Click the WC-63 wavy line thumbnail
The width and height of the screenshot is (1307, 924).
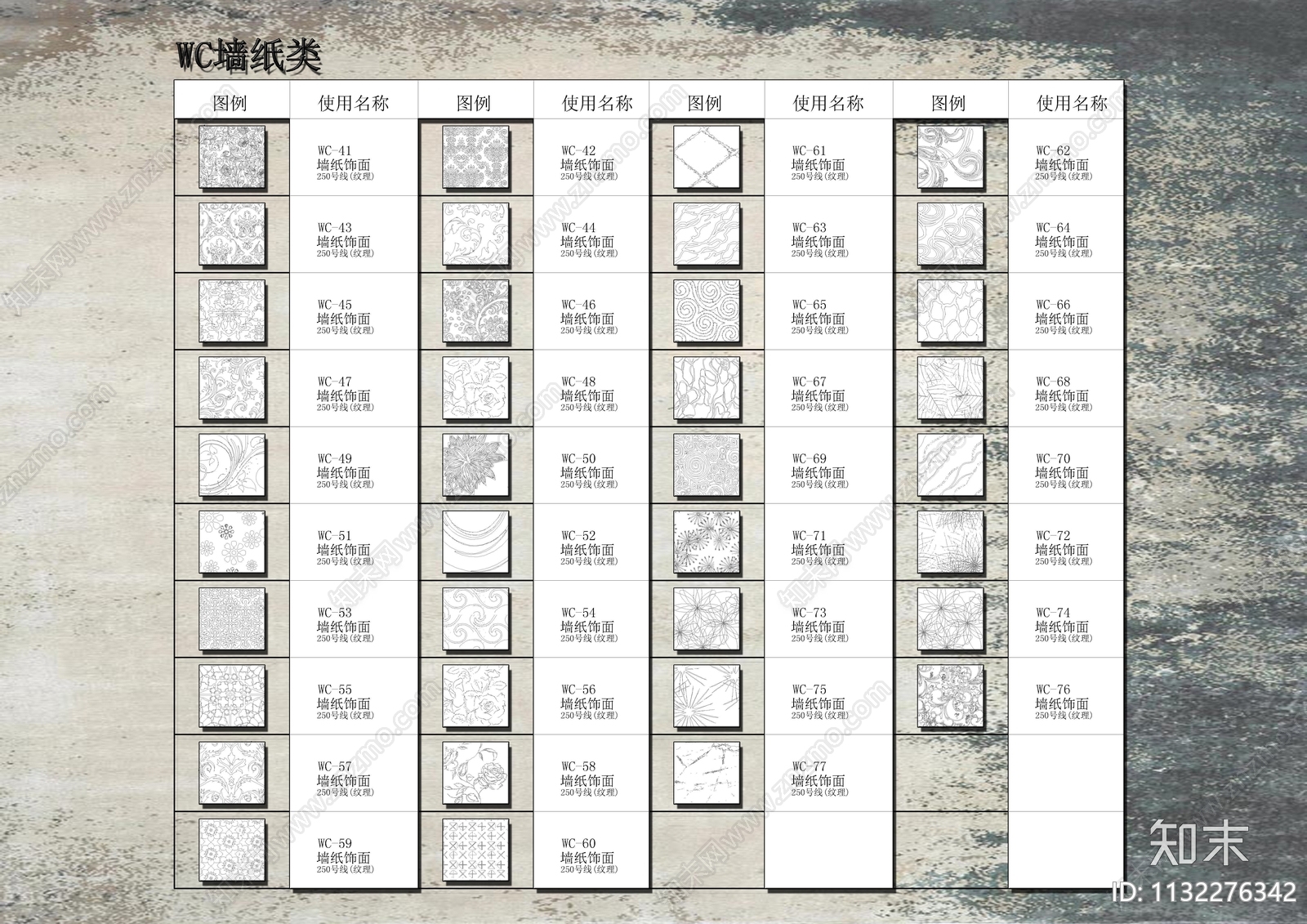707,234
